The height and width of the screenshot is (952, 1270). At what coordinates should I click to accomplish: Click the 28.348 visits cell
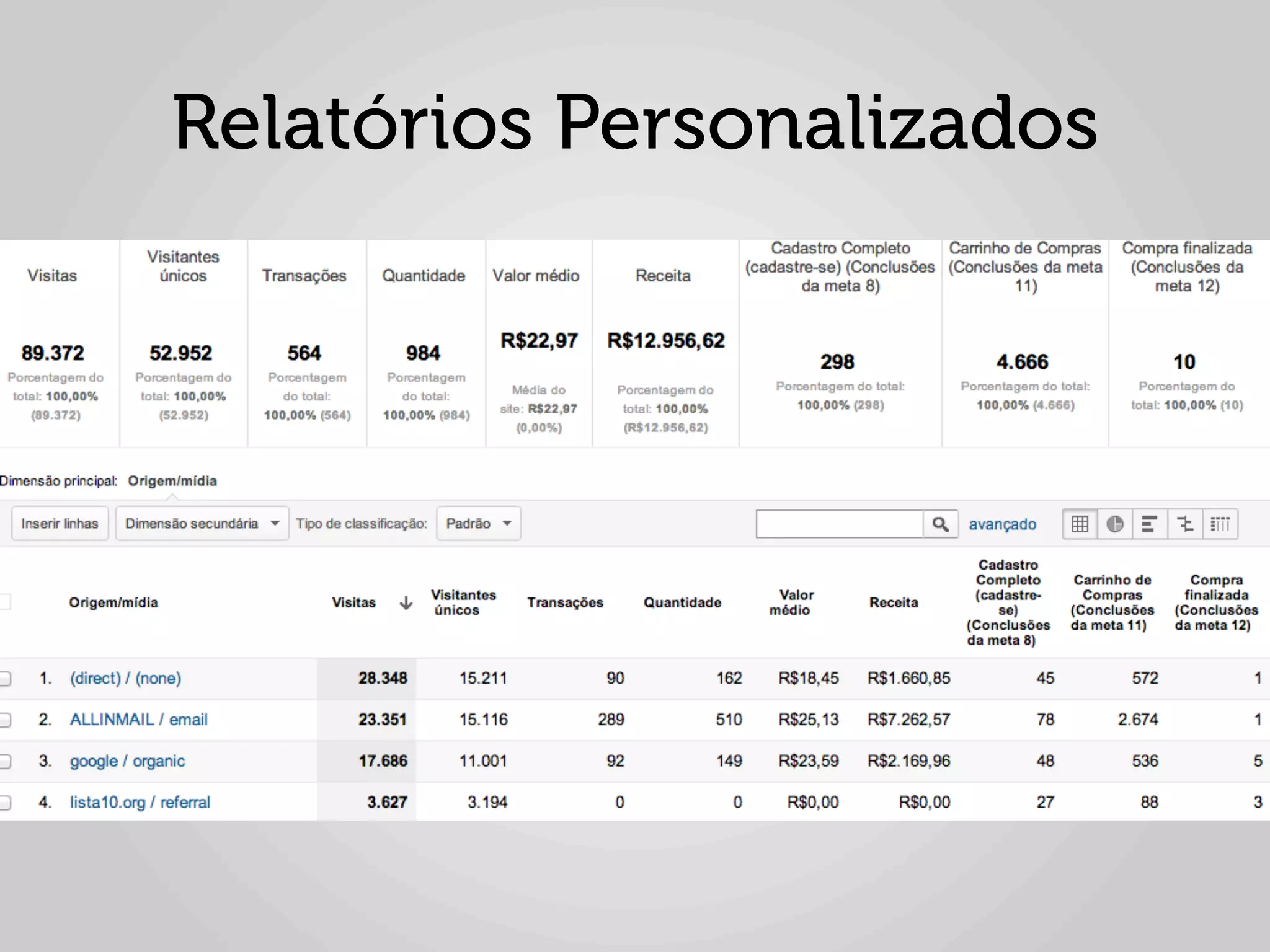click(x=383, y=678)
